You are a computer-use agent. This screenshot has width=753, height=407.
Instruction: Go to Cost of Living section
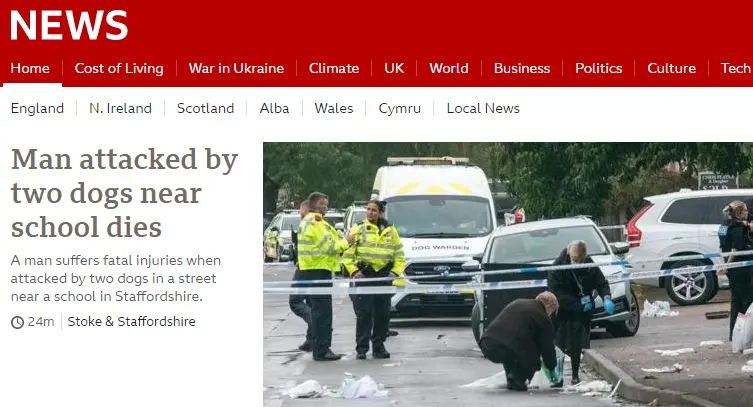coord(119,68)
